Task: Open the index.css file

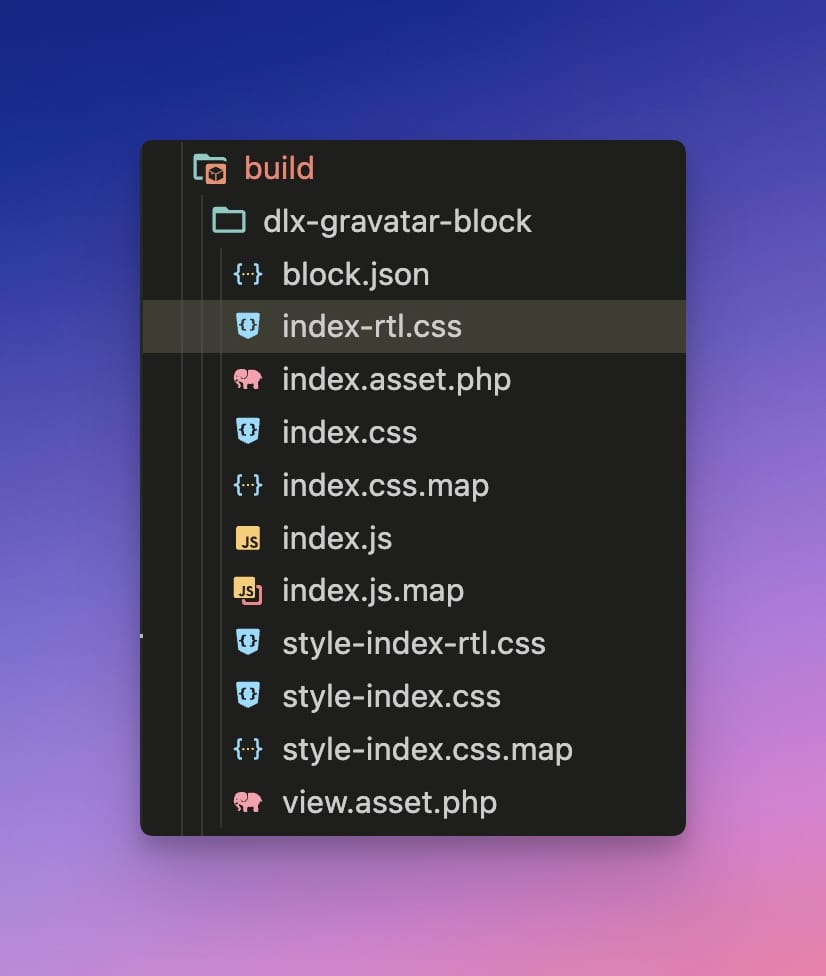Action: click(349, 433)
